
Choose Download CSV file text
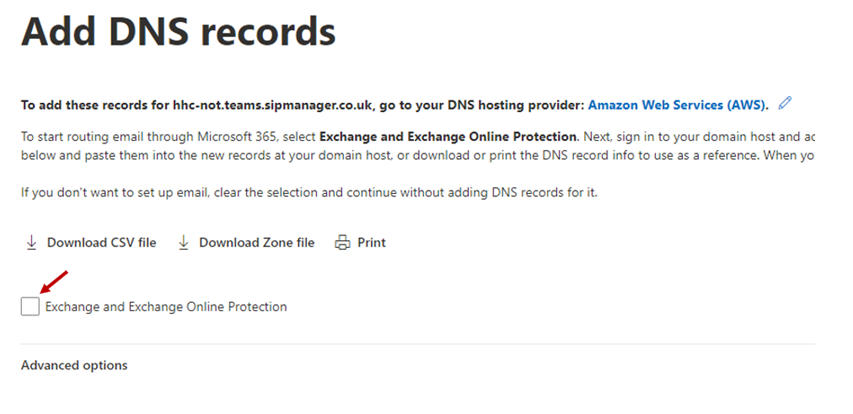(102, 243)
